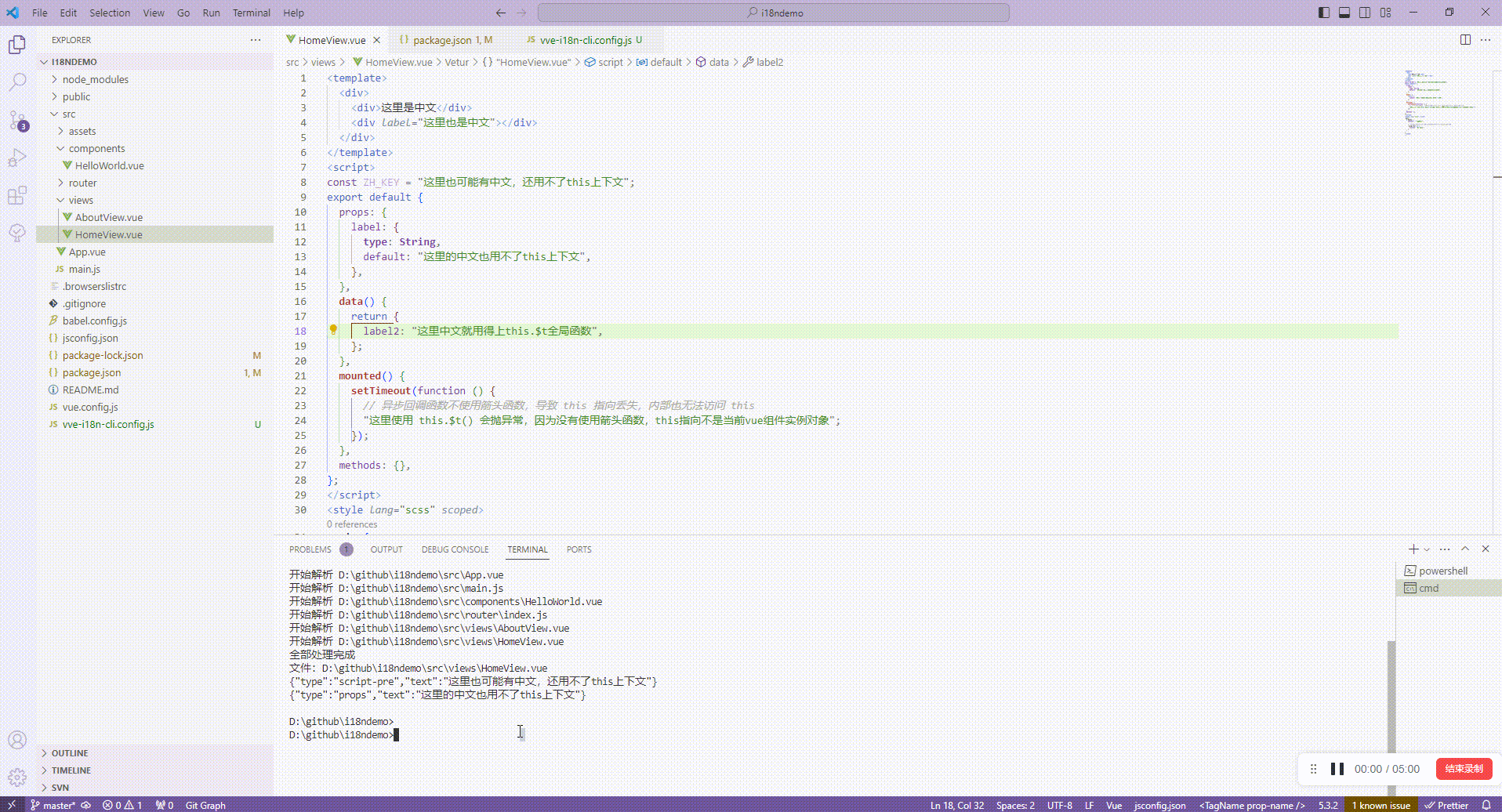Screen dimensions: 1502x812
Task: Switch to PROBLEMS panel tab
Action: 321,549
